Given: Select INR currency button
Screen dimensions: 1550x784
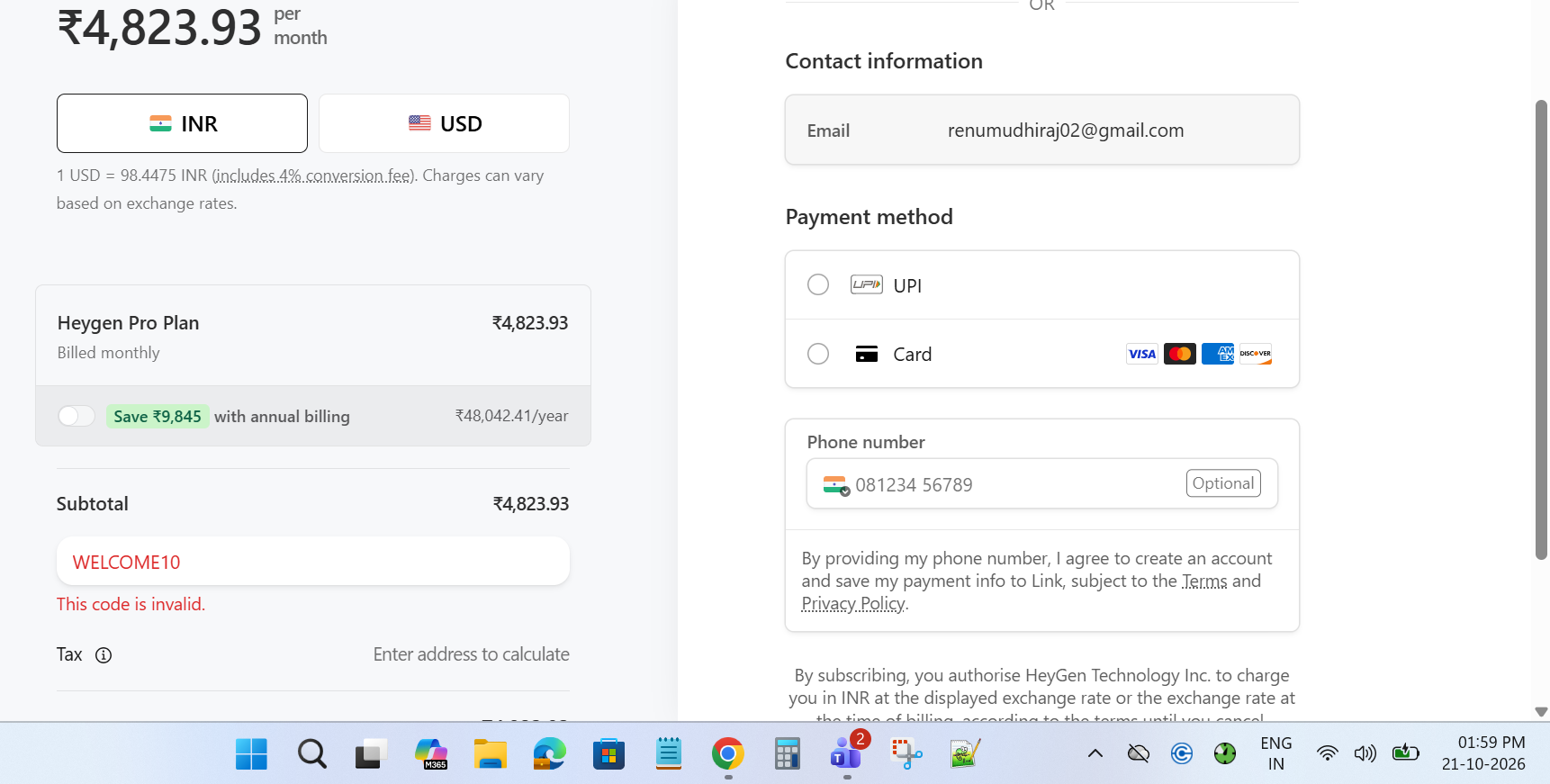Looking at the screenshot, I should pyautogui.click(x=182, y=123).
